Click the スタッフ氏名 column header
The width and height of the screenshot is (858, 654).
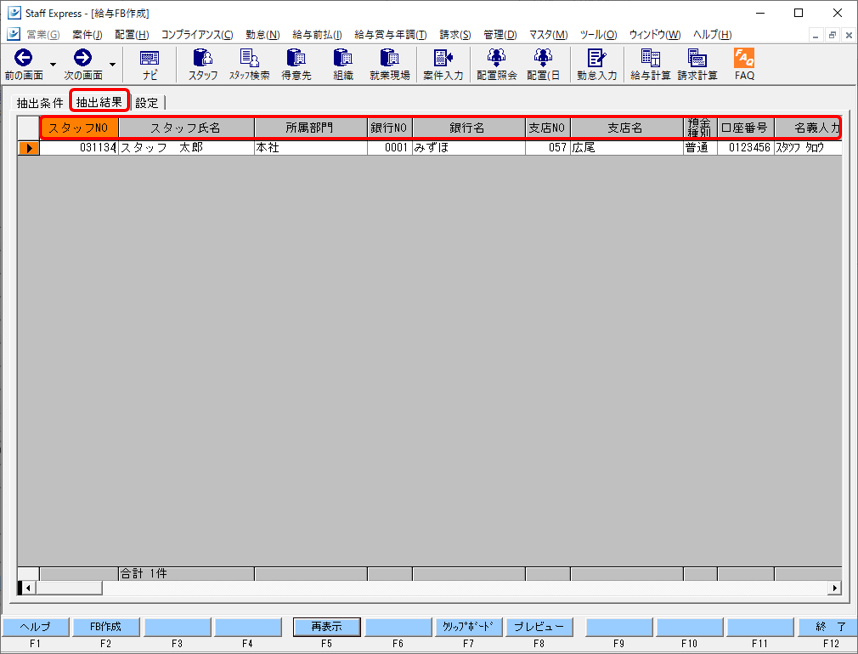tap(186, 128)
